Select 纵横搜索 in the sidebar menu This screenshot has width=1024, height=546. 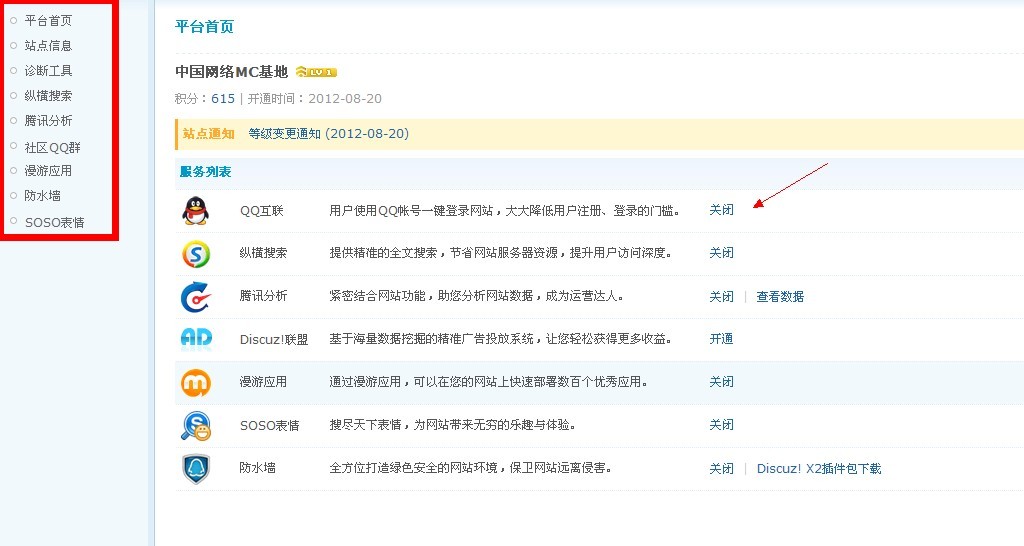coord(48,96)
